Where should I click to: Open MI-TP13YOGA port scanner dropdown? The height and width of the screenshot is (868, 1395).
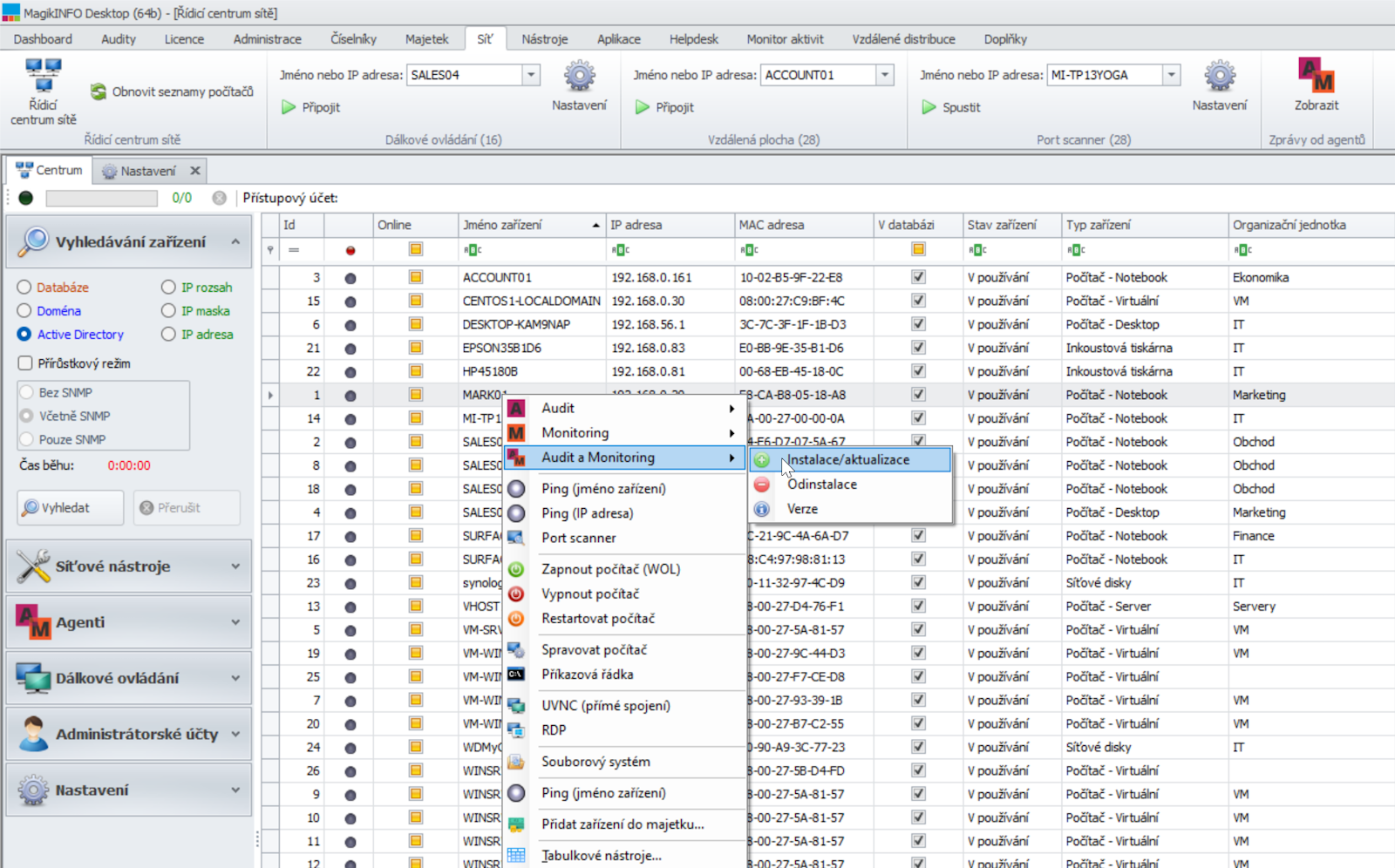[1172, 75]
